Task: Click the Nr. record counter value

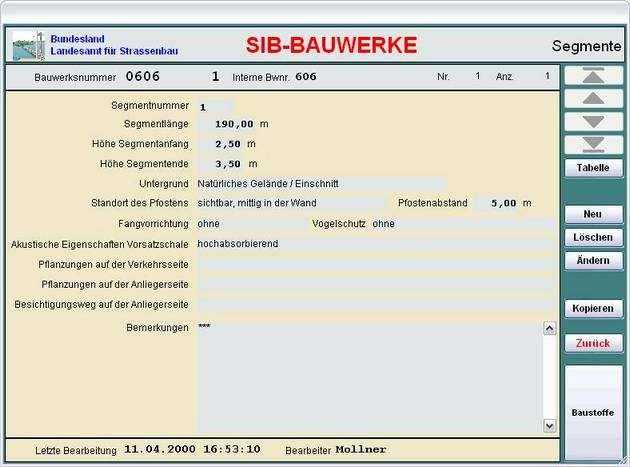Action: tap(478, 76)
